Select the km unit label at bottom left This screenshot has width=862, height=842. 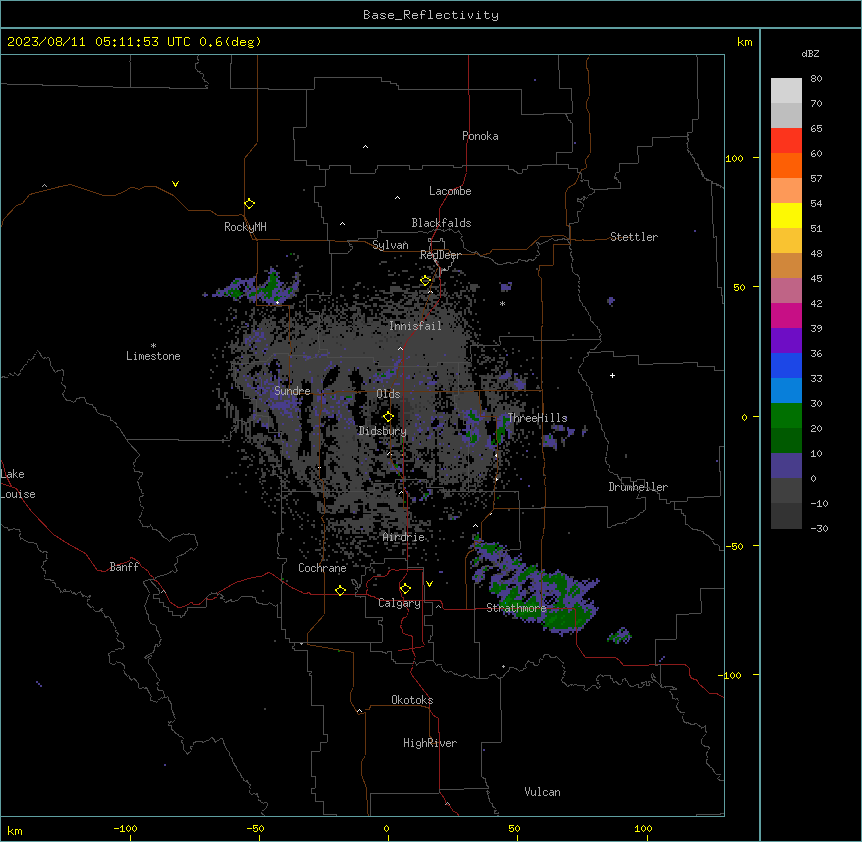tap(15, 830)
